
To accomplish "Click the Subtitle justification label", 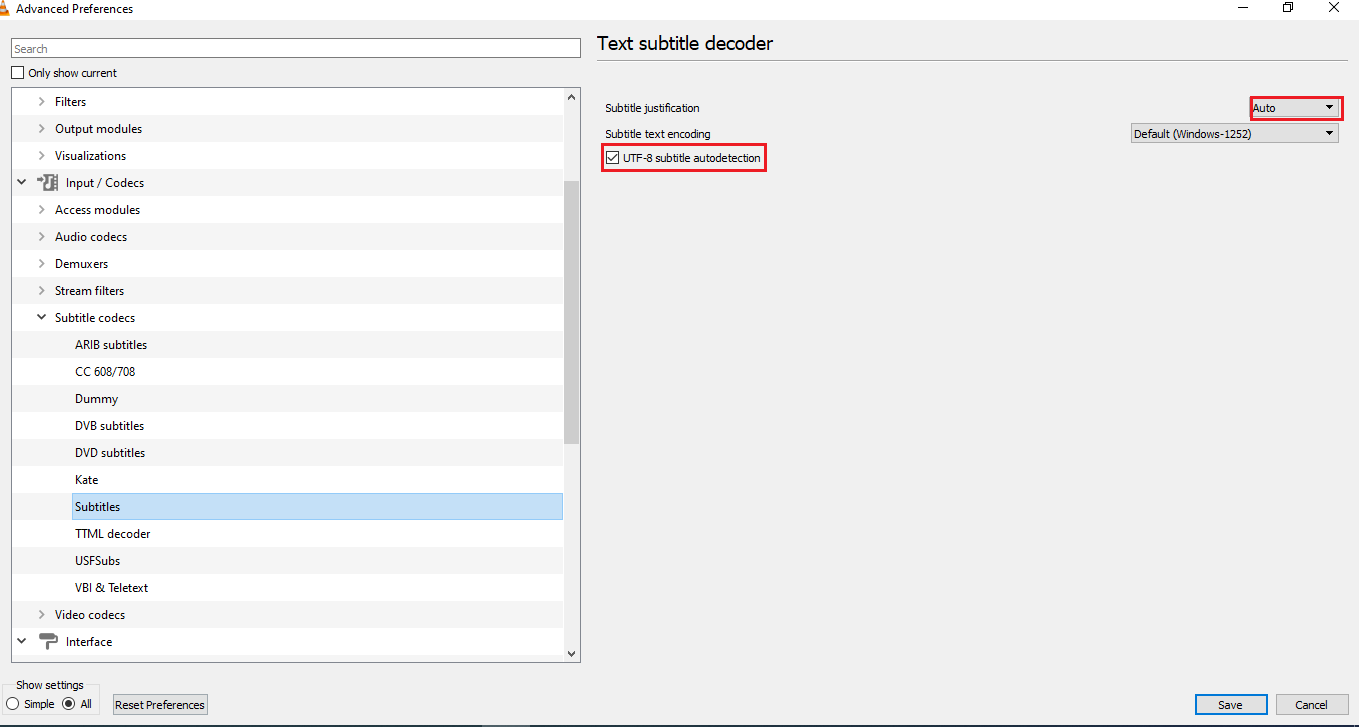I will (x=652, y=108).
